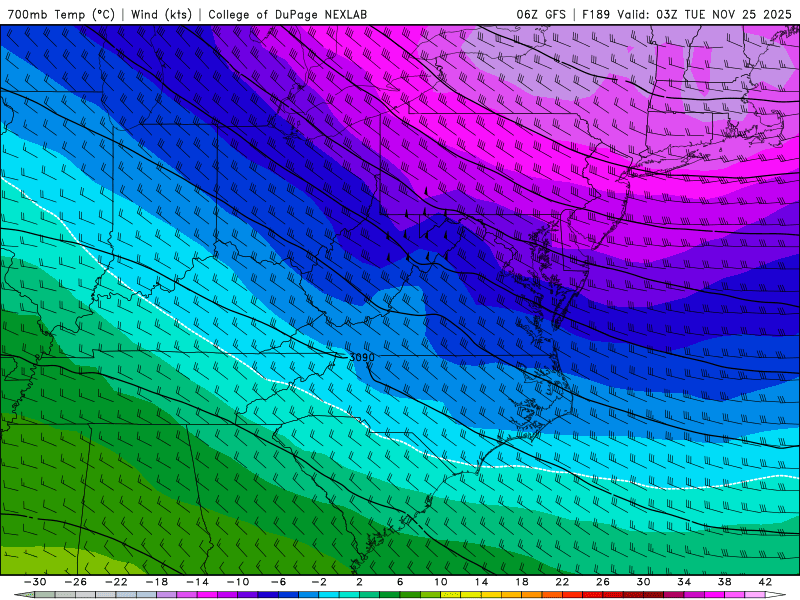Click the −10 color bar label

[238, 582]
